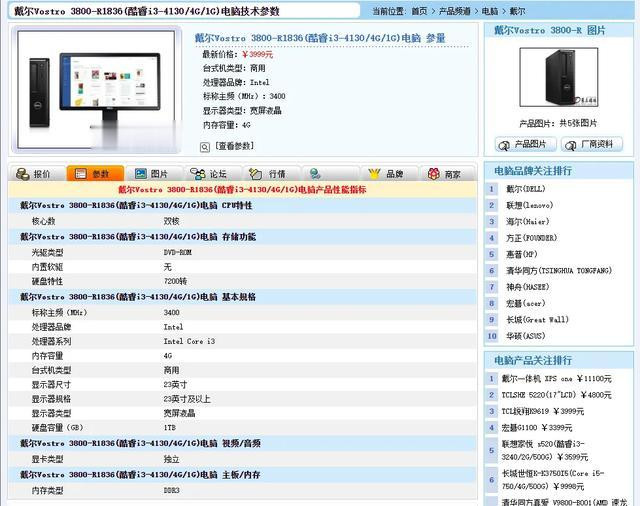Click the globe icon tab without label
This screenshot has width=640, height=506.
pos(315,174)
